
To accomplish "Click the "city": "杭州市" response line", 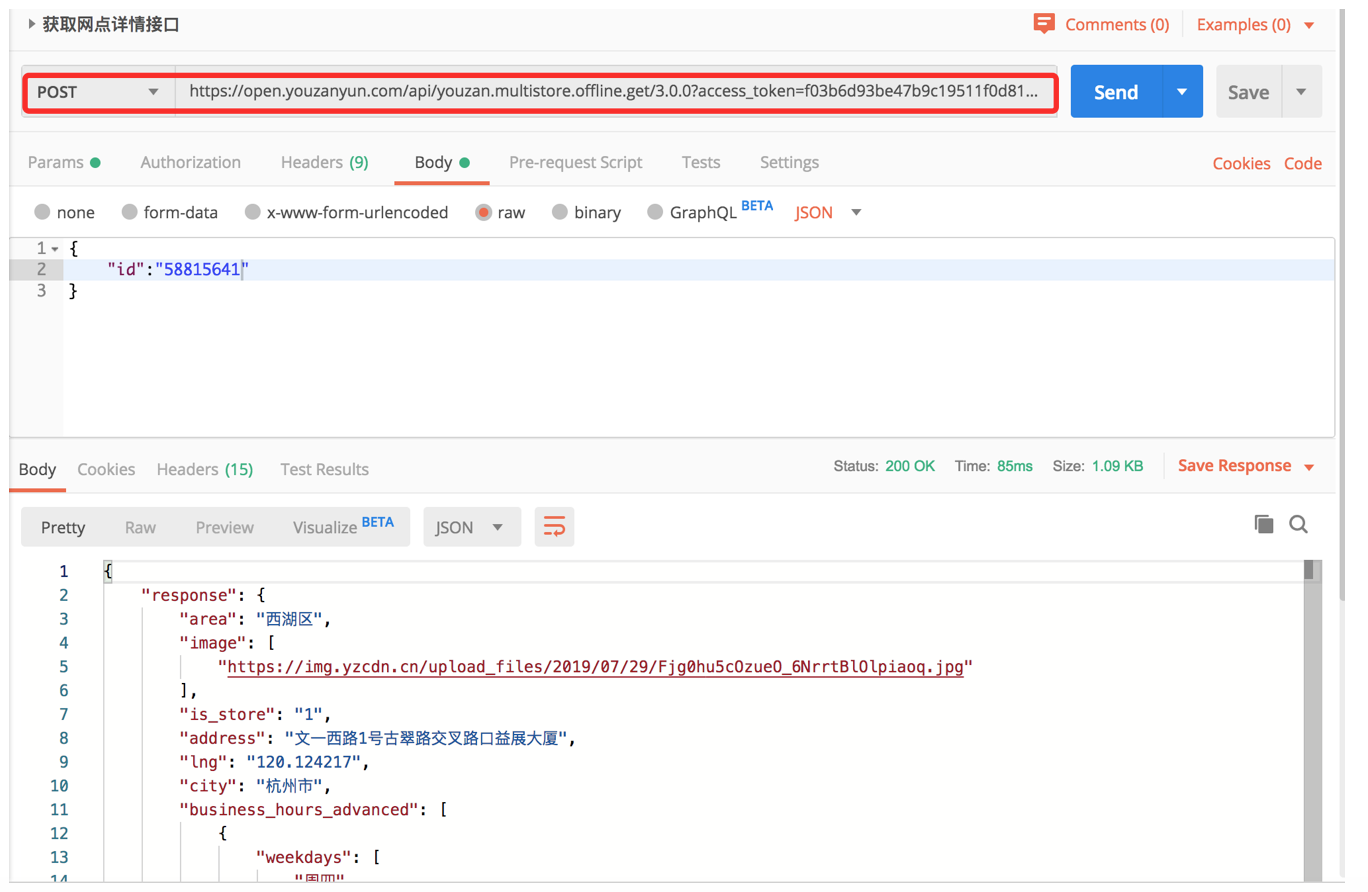I will [x=255, y=786].
